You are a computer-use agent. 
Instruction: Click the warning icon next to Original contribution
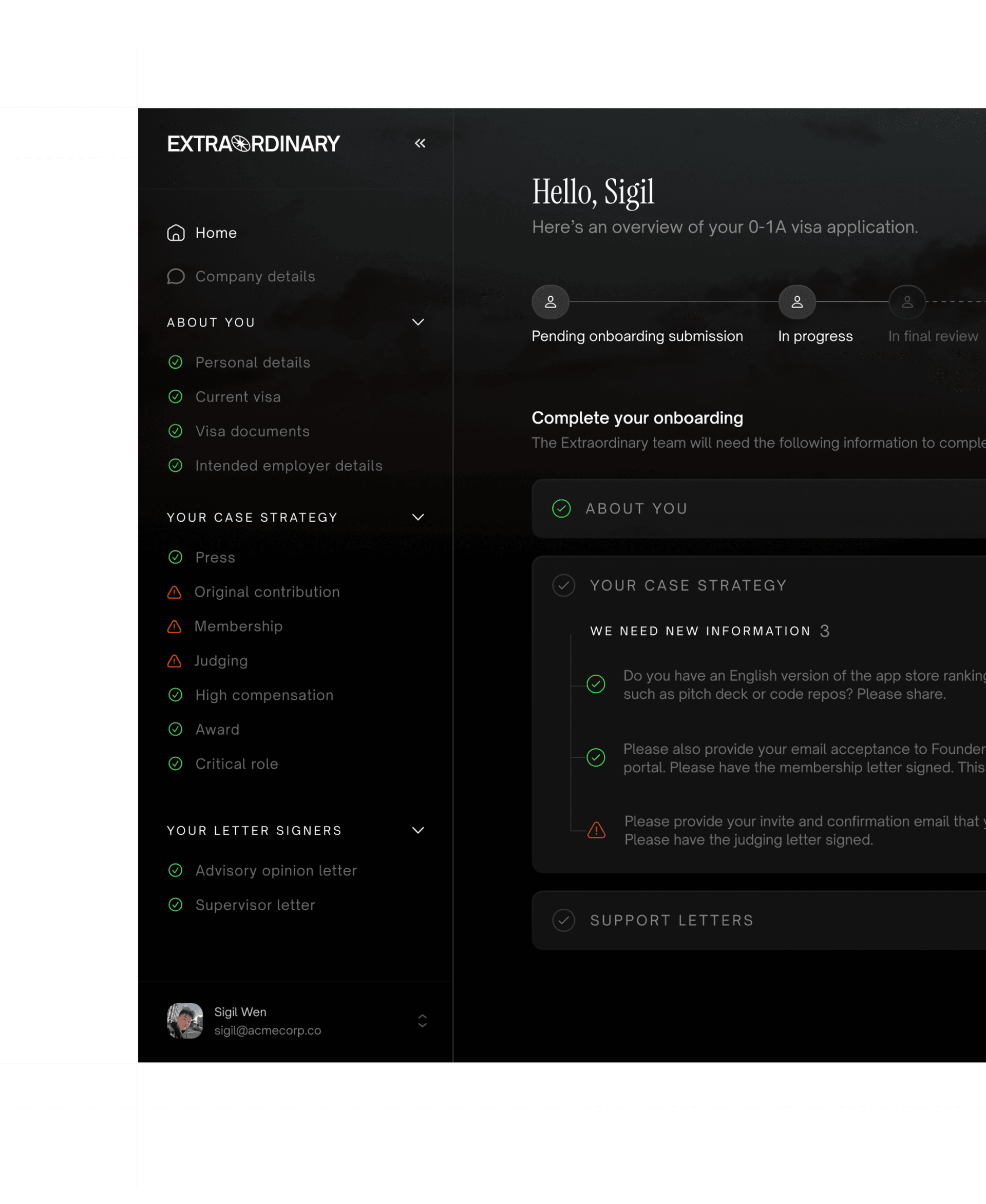point(175,593)
